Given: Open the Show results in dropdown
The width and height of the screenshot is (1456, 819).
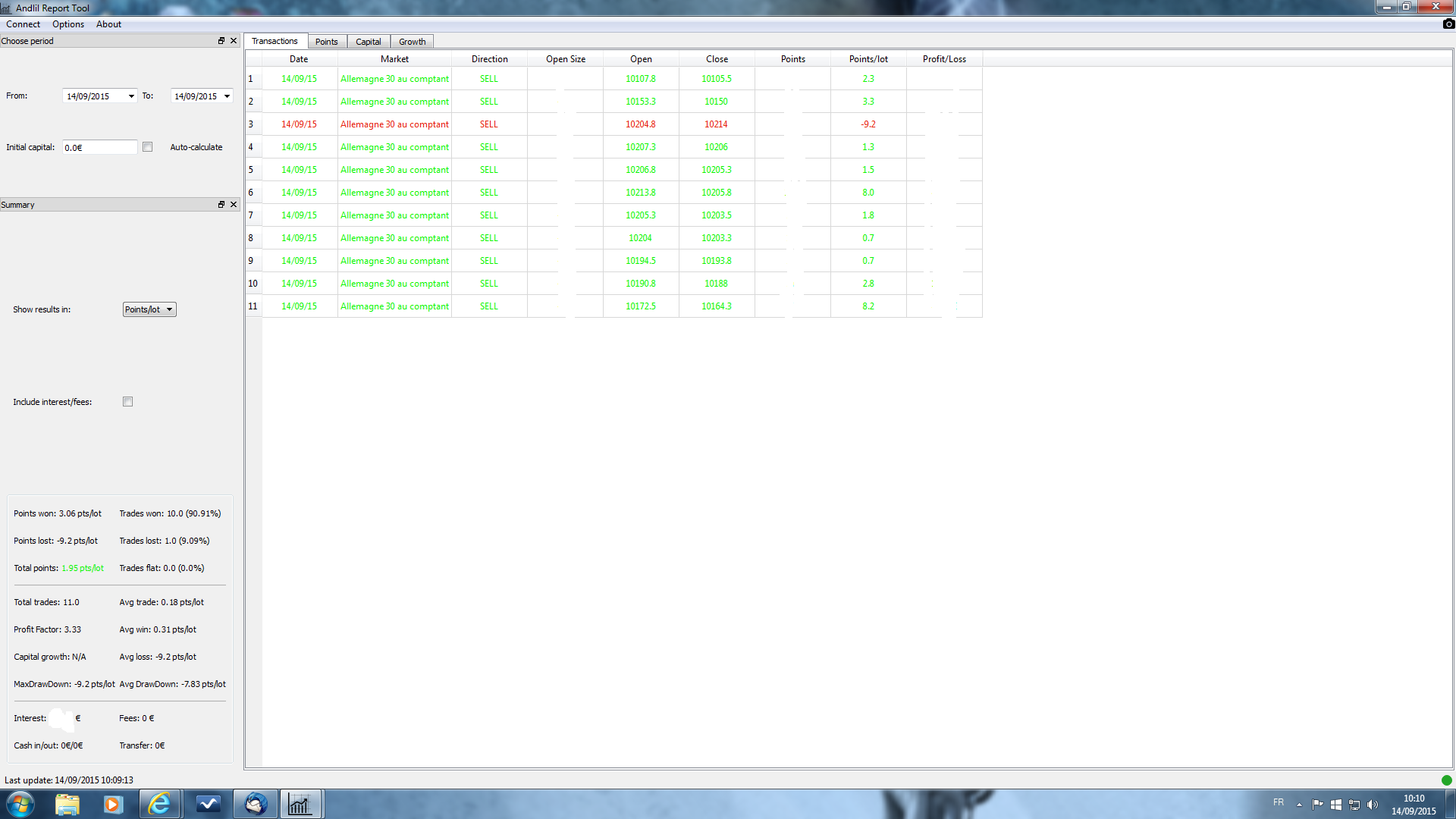Looking at the screenshot, I should (149, 309).
